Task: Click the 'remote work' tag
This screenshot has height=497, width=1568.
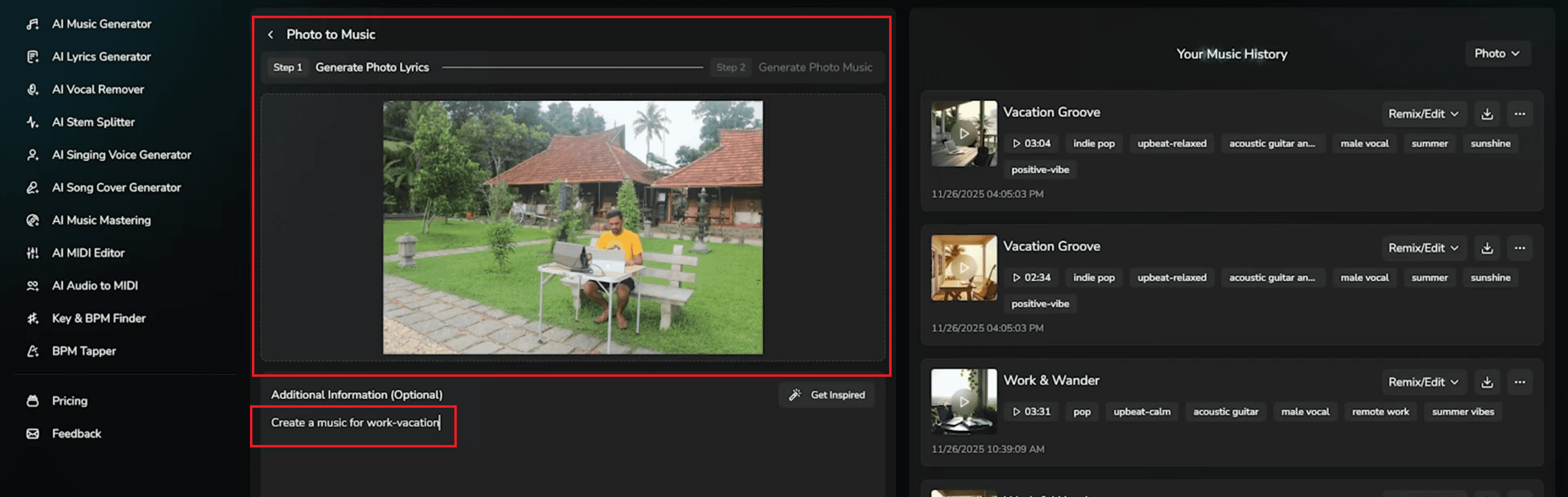Action: (x=1381, y=412)
